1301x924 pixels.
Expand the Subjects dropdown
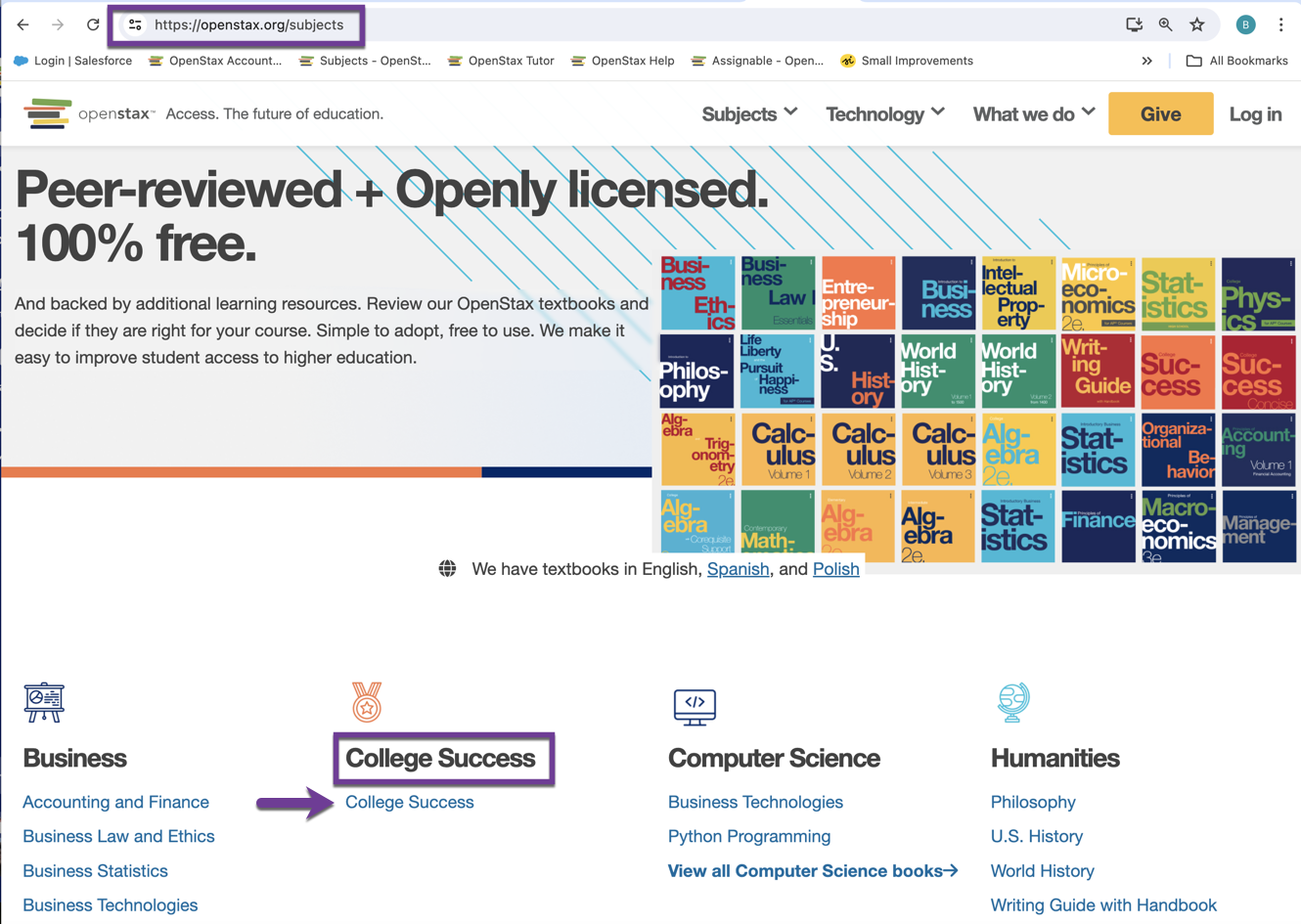(748, 113)
